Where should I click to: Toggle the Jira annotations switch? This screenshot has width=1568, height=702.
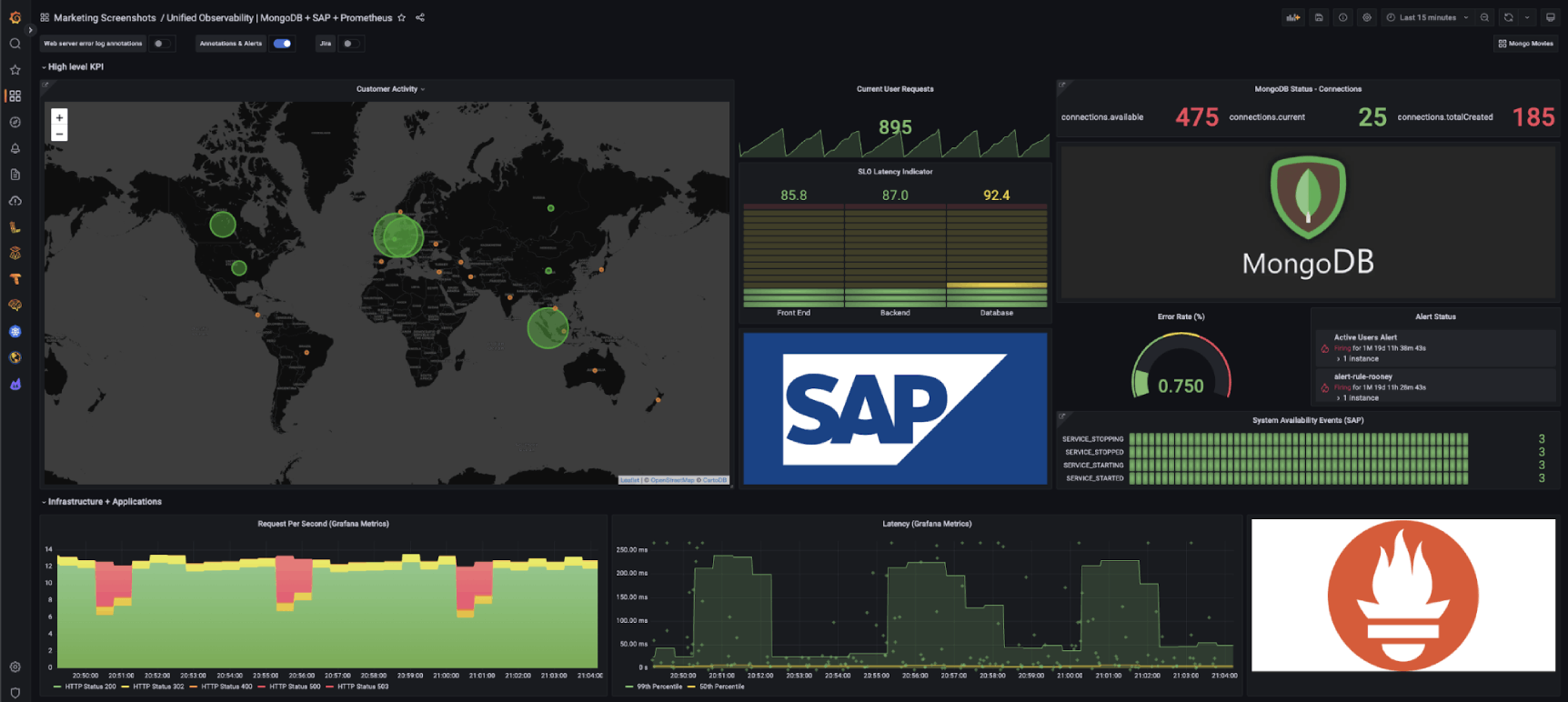350,44
